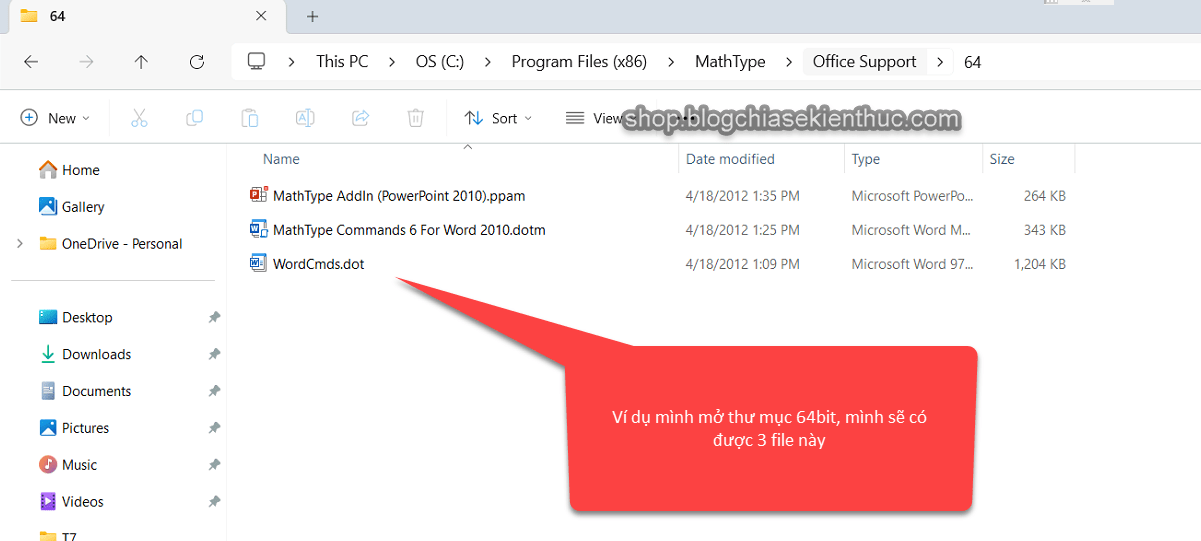The height and width of the screenshot is (541, 1201).
Task: Click the Word icon of WordCmds.dot
Action: [258, 263]
